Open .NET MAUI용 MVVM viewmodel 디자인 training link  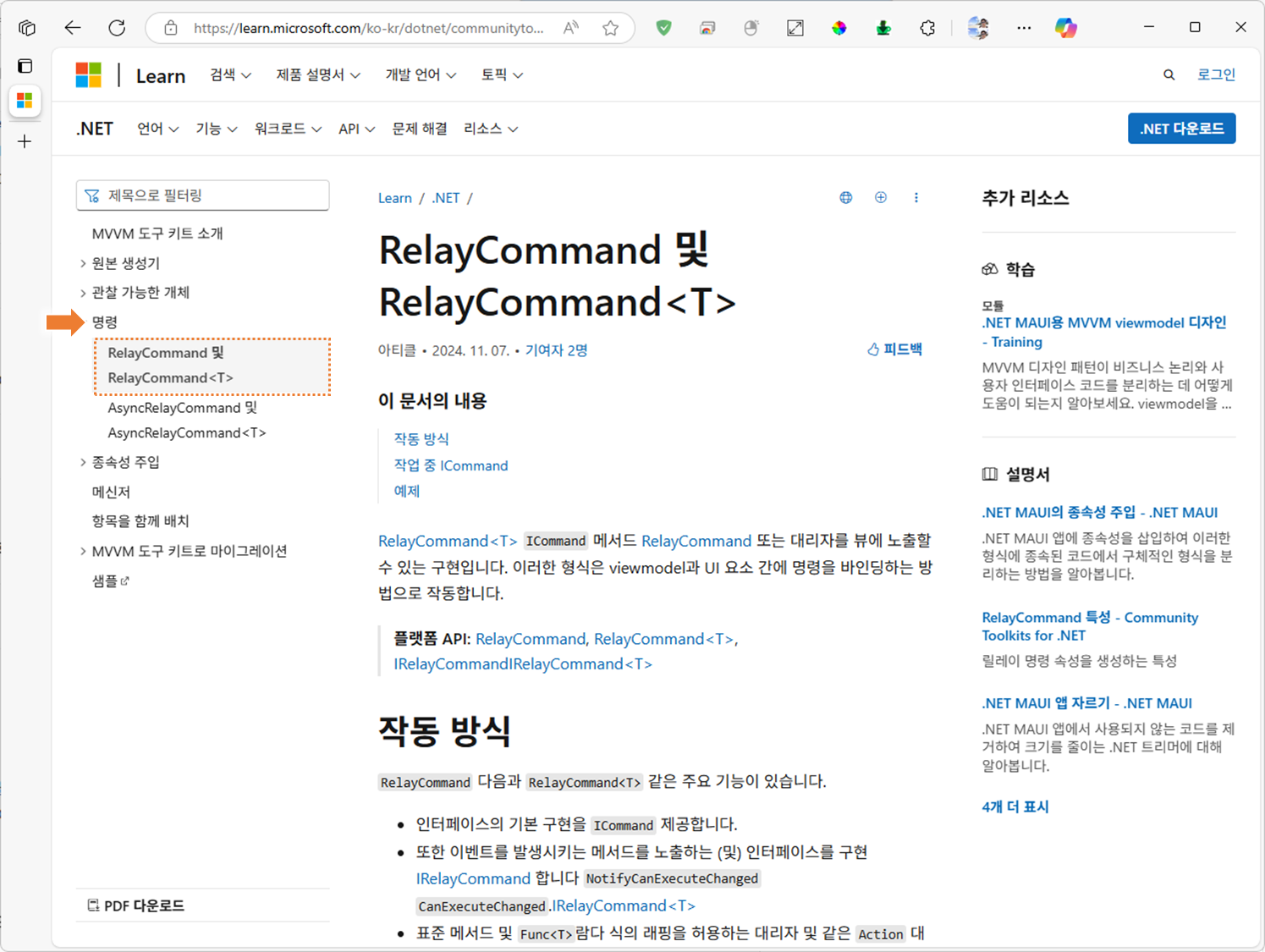[x=1103, y=332]
